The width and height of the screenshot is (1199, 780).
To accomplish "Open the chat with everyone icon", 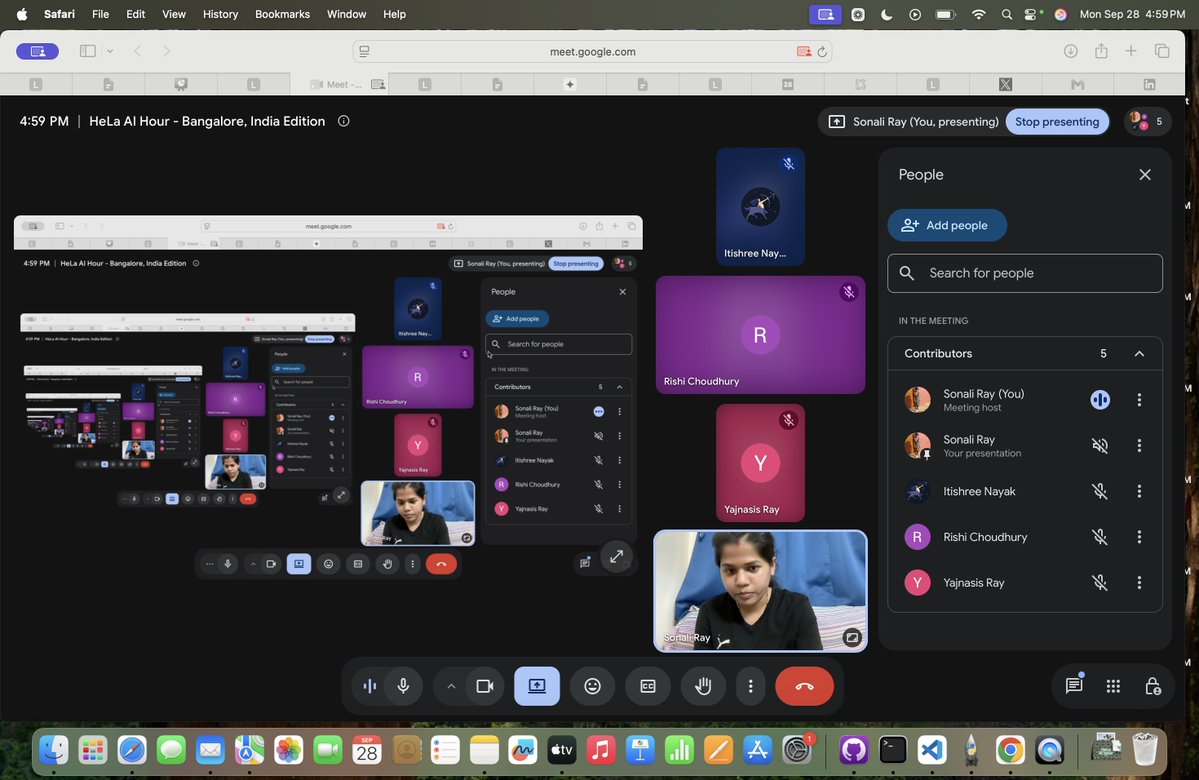I will 1074,686.
